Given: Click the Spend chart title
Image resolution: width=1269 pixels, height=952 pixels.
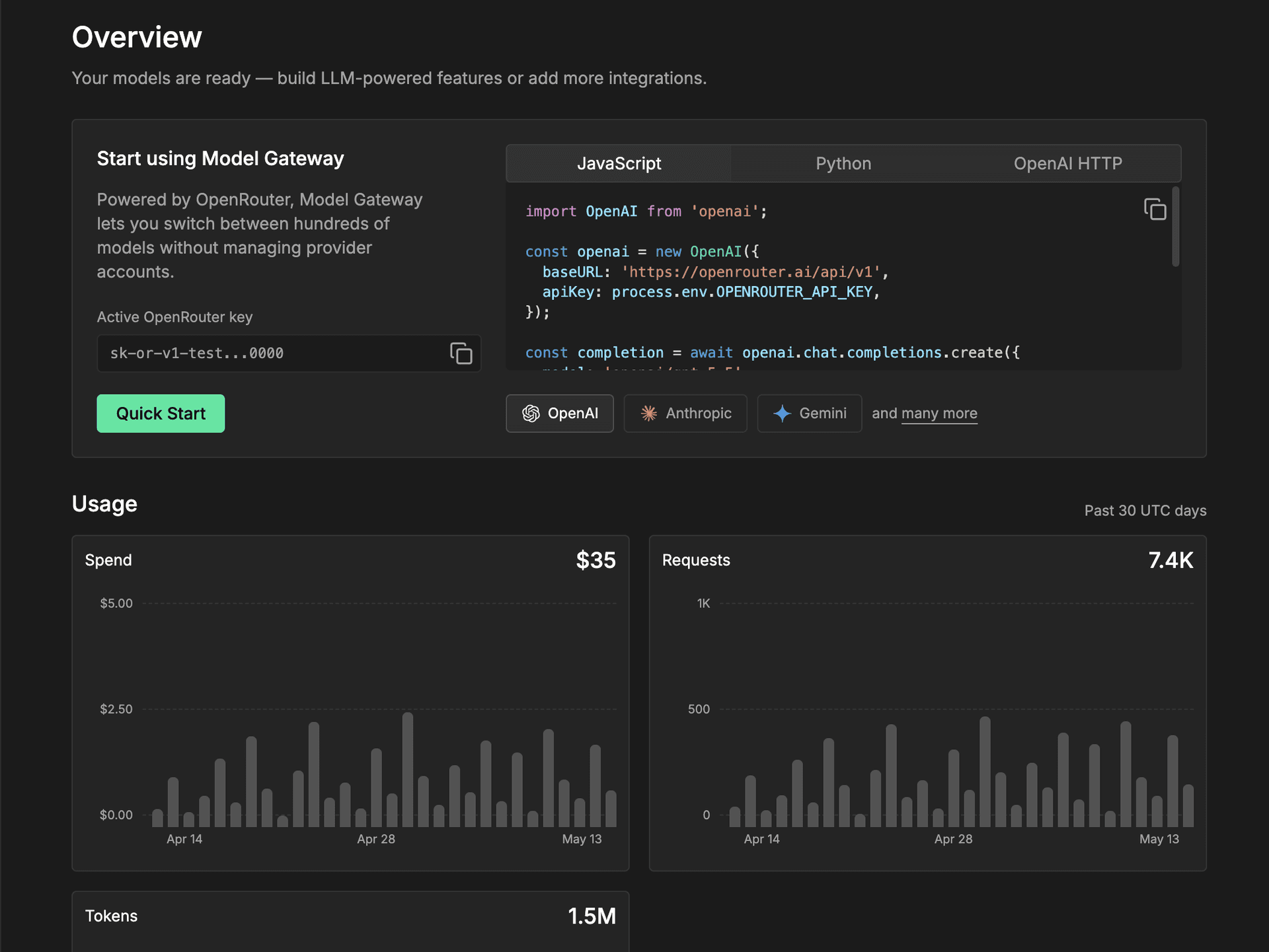Looking at the screenshot, I should [x=108, y=560].
